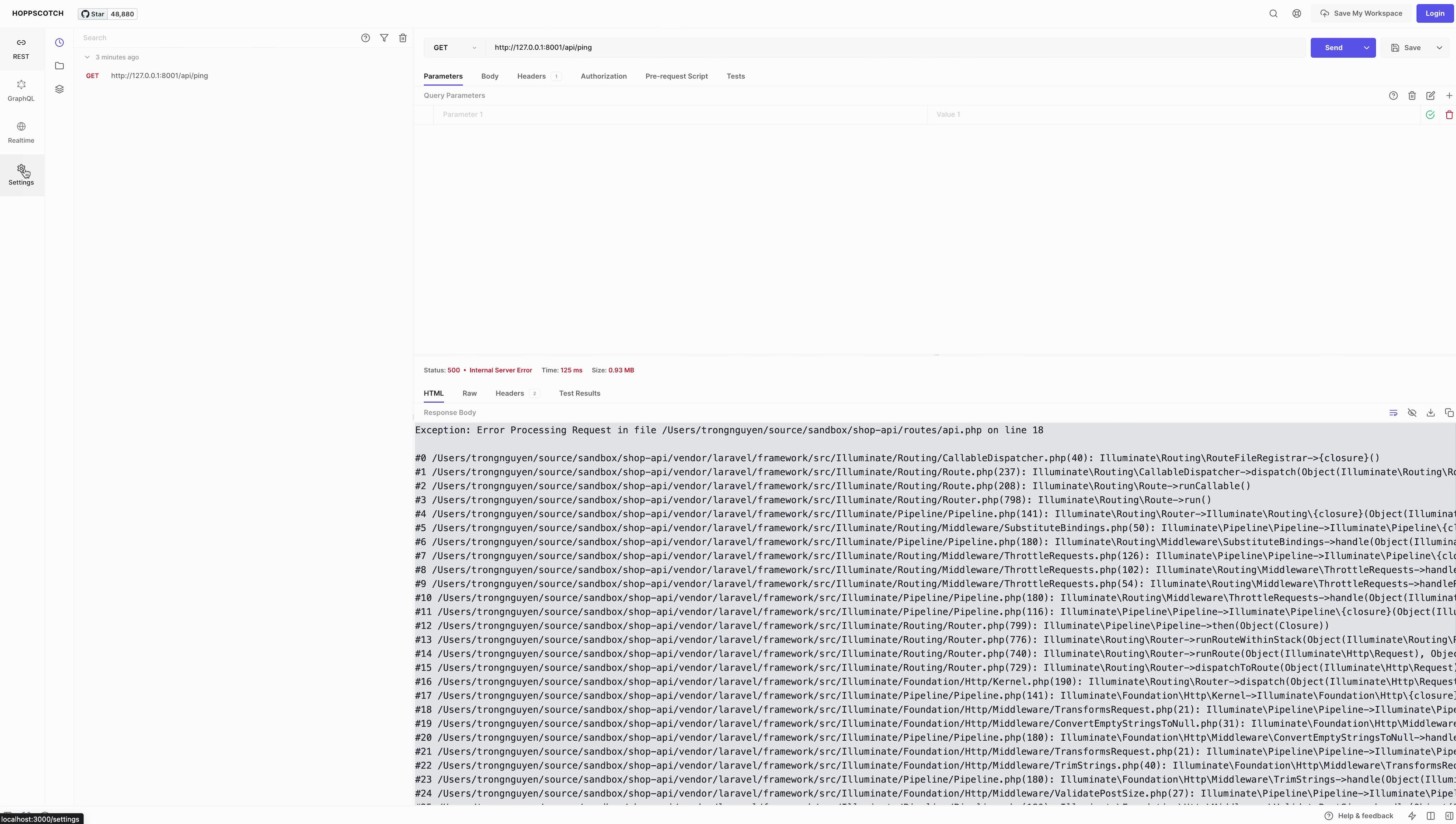Click Save My Workspace
Image resolution: width=1456 pixels, height=824 pixels.
[x=1361, y=14]
